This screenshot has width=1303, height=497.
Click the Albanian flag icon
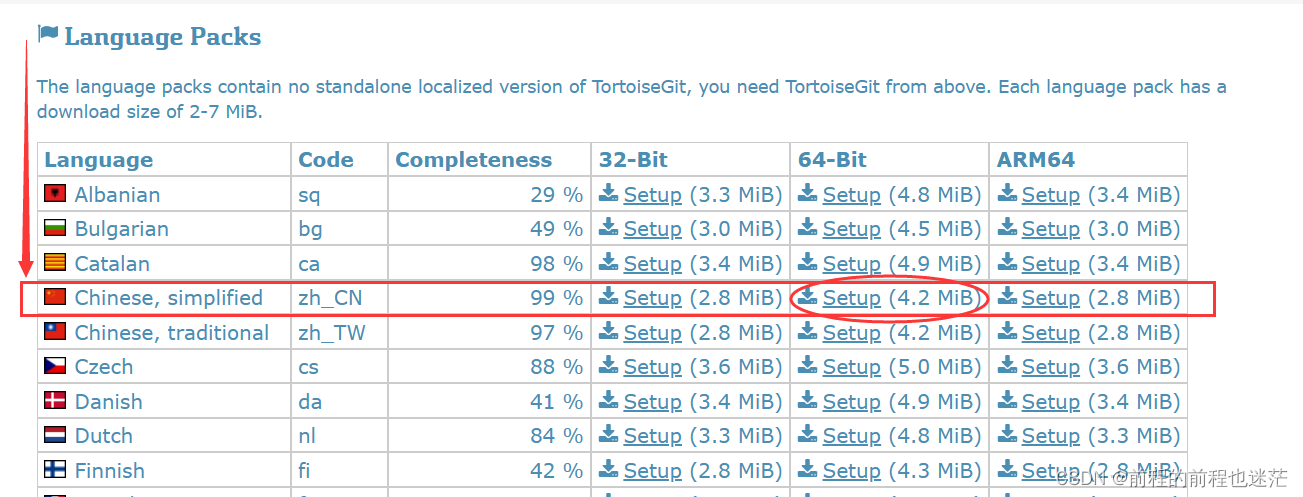(55, 194)
